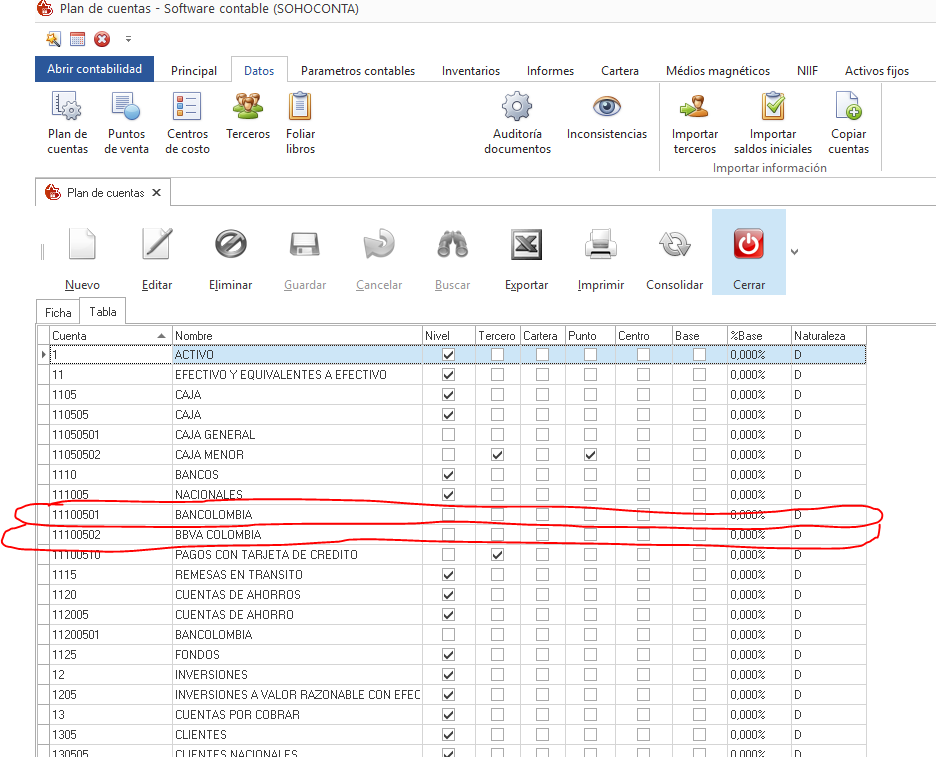This screenshot has height=757, width=936.
Task: Switch to the Ficha tab
Action: coord(58,313)
